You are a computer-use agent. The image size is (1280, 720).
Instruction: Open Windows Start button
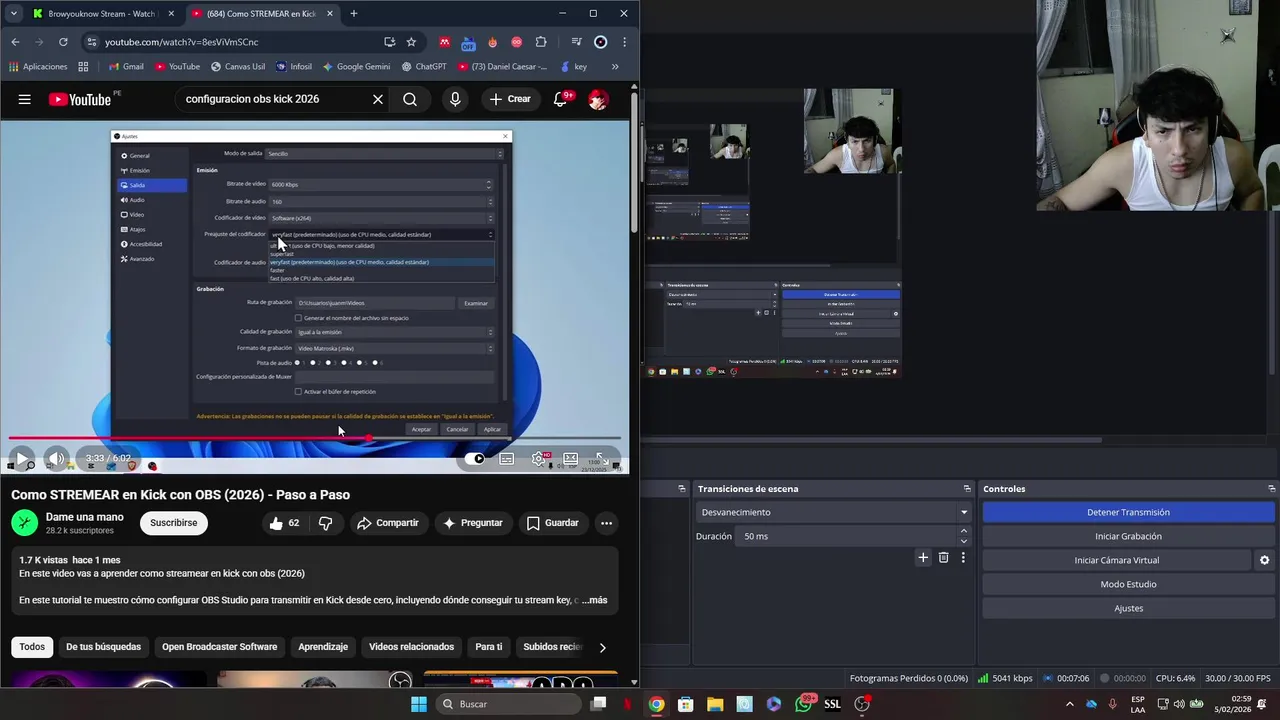coord(419,704)
